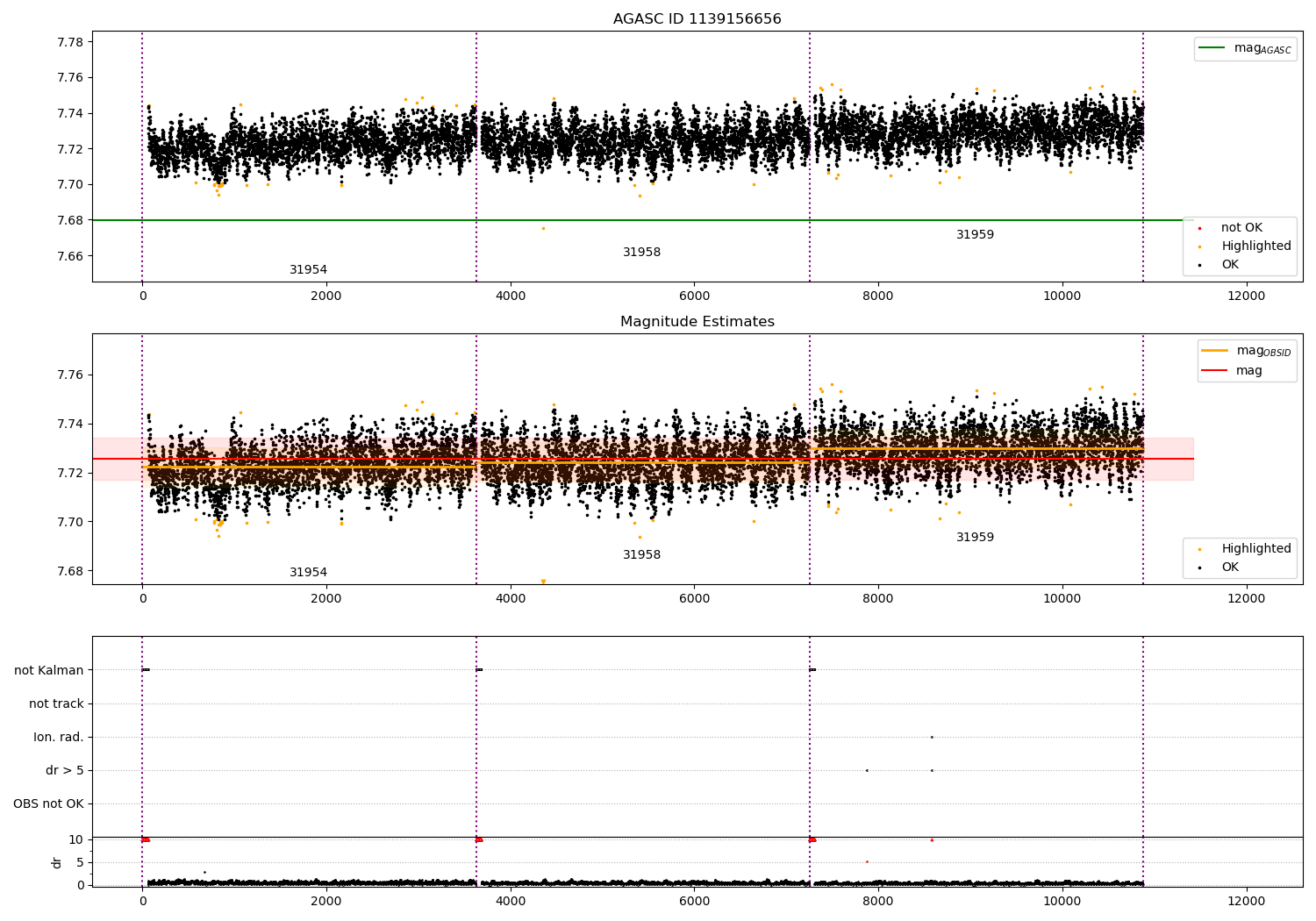1316x921 pixels.
Task: Click the green mag AGASC horizontal line in the top plot
Action: click(642, 220)
